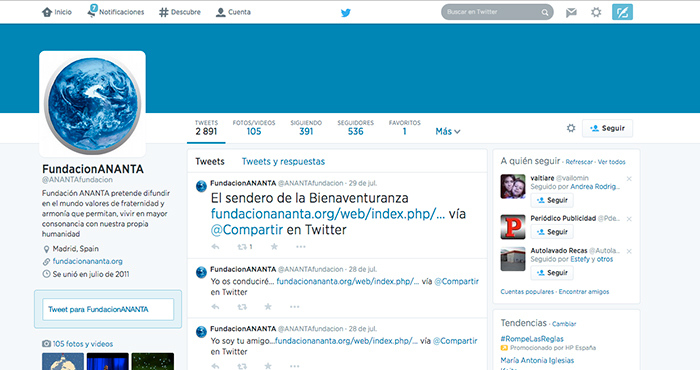700x370 pixels.
Task: Open more options on Yo os conduciré tweet
Action: coord(295,307)
